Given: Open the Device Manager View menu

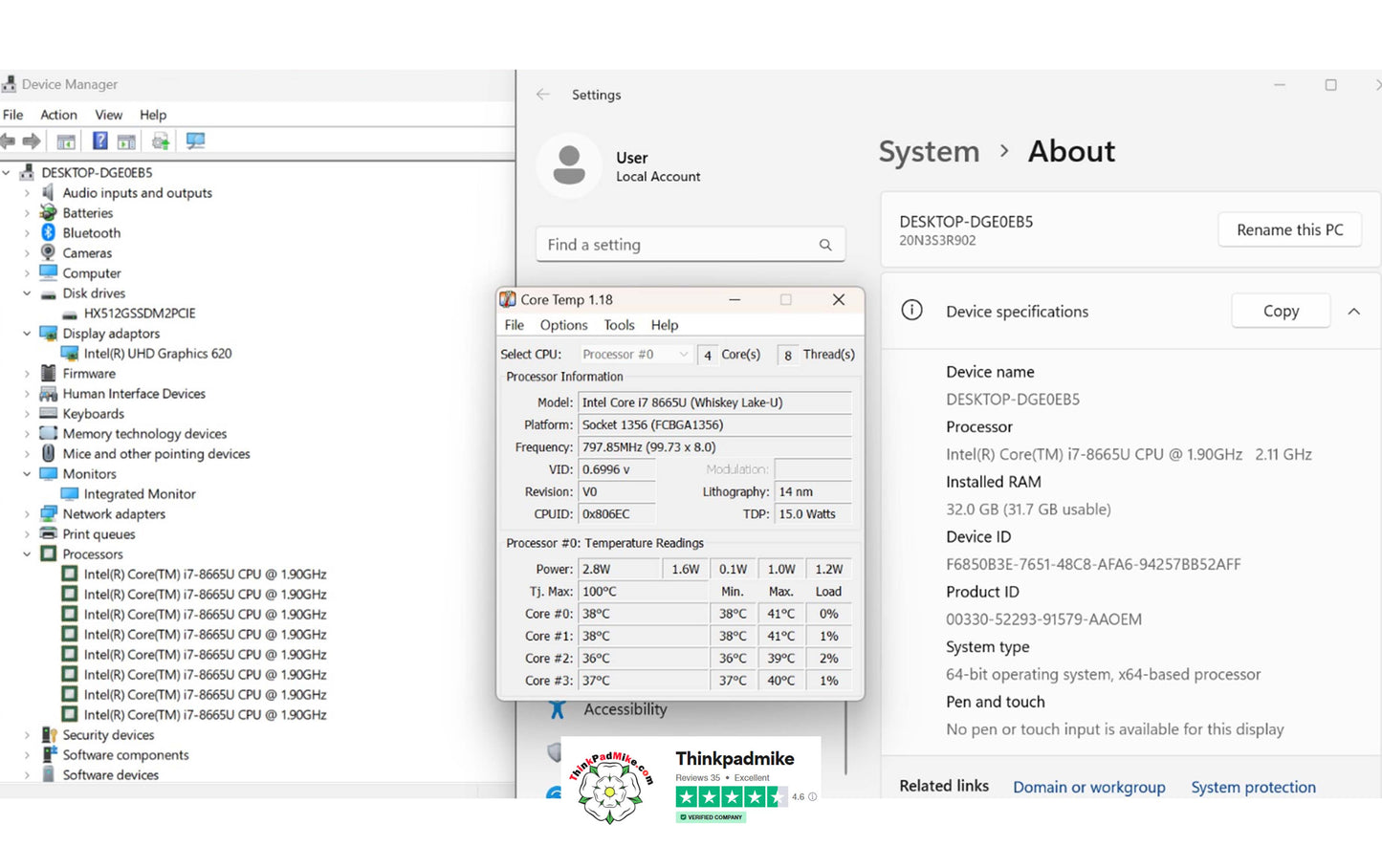Looking at the screenshot, I should (108, 115).
